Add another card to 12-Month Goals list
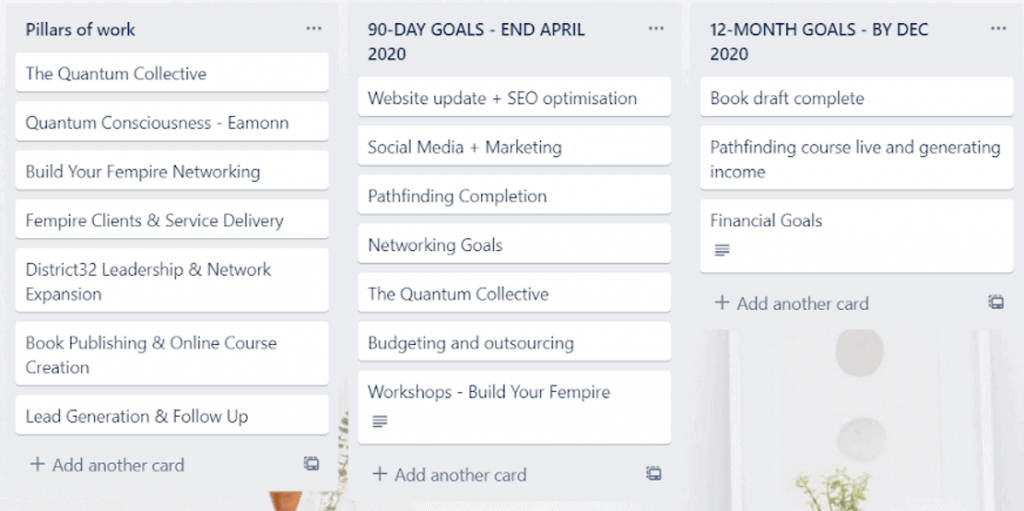This screenshot has height=511, width=1024. 792,303
